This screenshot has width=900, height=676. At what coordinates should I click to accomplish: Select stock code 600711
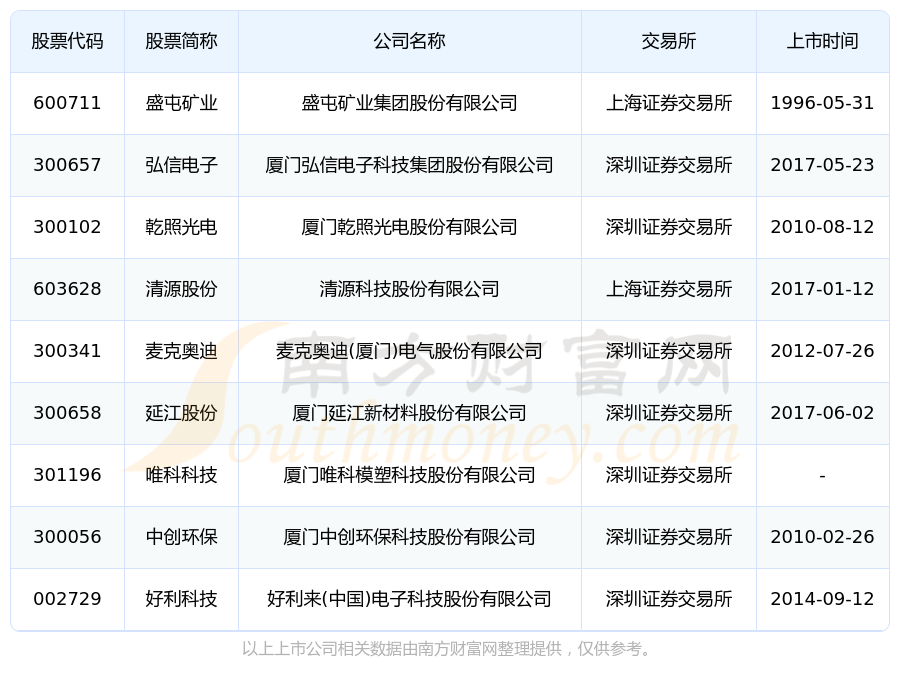click(x=67, y=103)
